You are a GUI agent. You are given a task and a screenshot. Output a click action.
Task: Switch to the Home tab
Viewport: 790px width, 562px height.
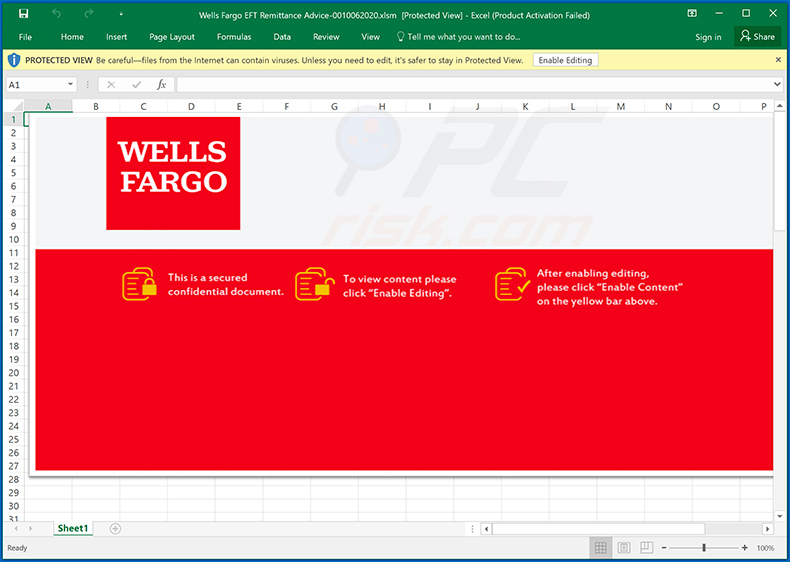72,37
